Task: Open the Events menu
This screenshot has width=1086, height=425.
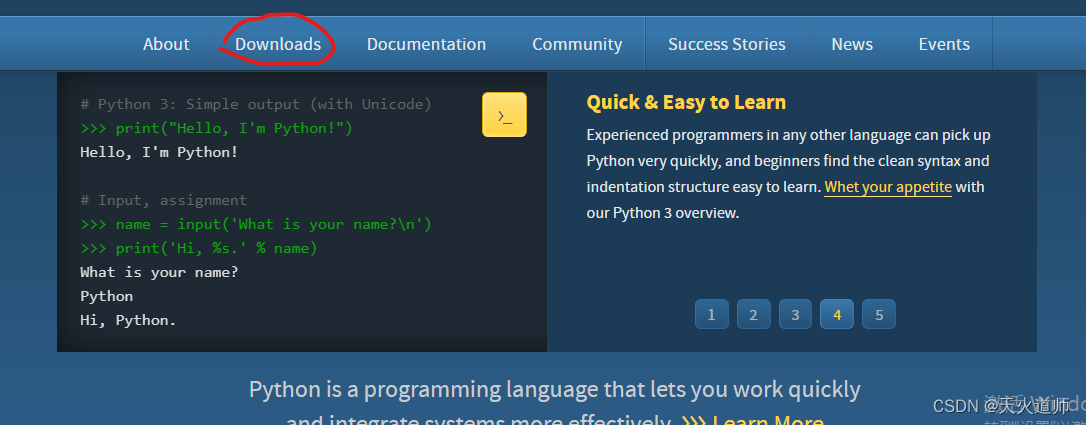Action: pos(944,44)
